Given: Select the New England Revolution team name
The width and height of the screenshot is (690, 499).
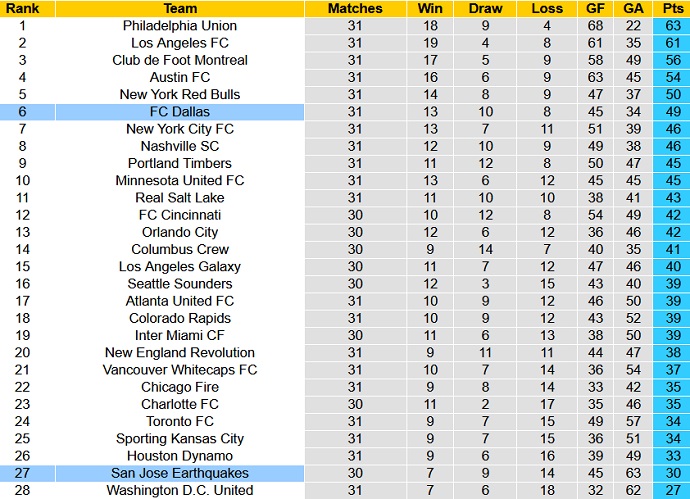Looking at the screenshot, I should click(180, 352).
